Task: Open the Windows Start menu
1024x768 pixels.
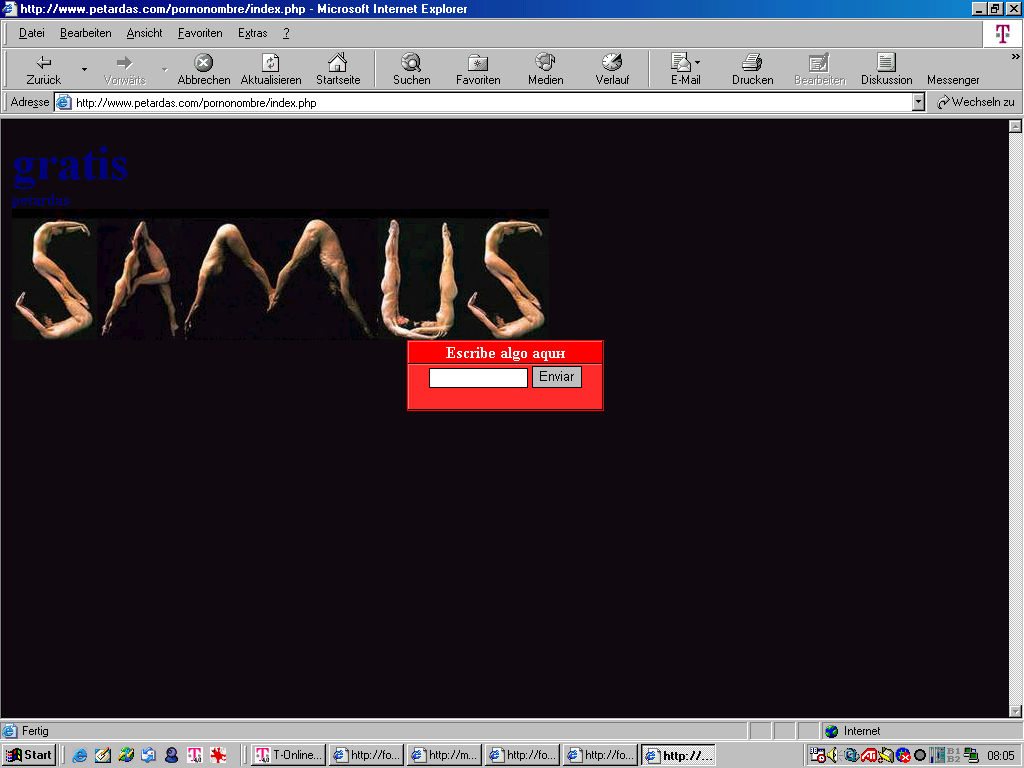Action: tap(29, 755)
